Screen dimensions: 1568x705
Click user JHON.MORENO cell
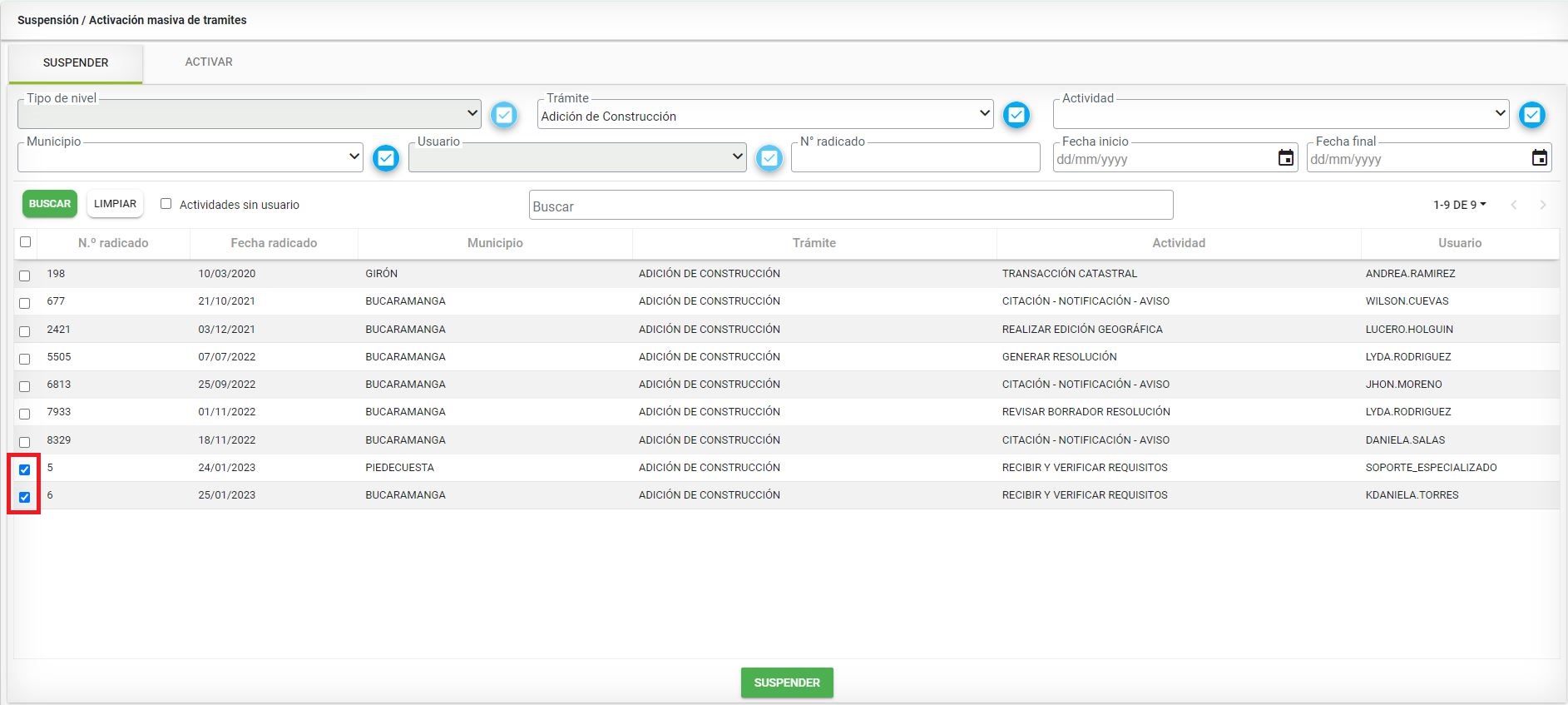[1404, 385]
